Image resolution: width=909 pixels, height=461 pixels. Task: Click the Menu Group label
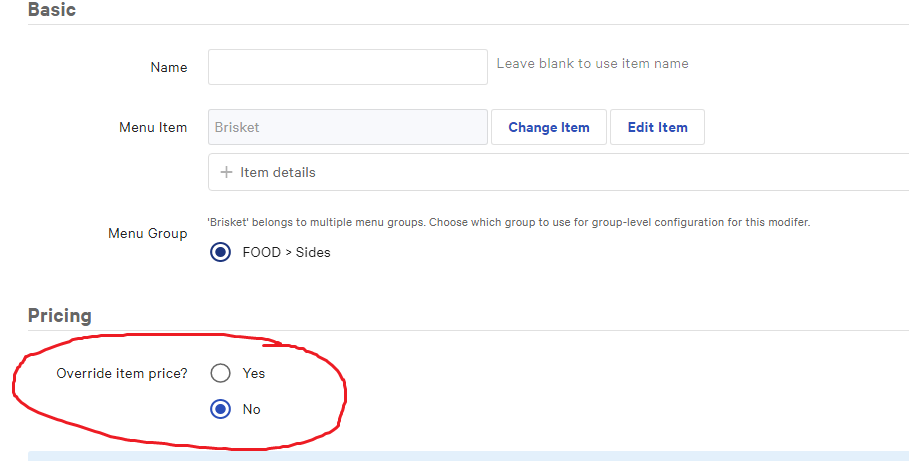click(x=147, y=233)
